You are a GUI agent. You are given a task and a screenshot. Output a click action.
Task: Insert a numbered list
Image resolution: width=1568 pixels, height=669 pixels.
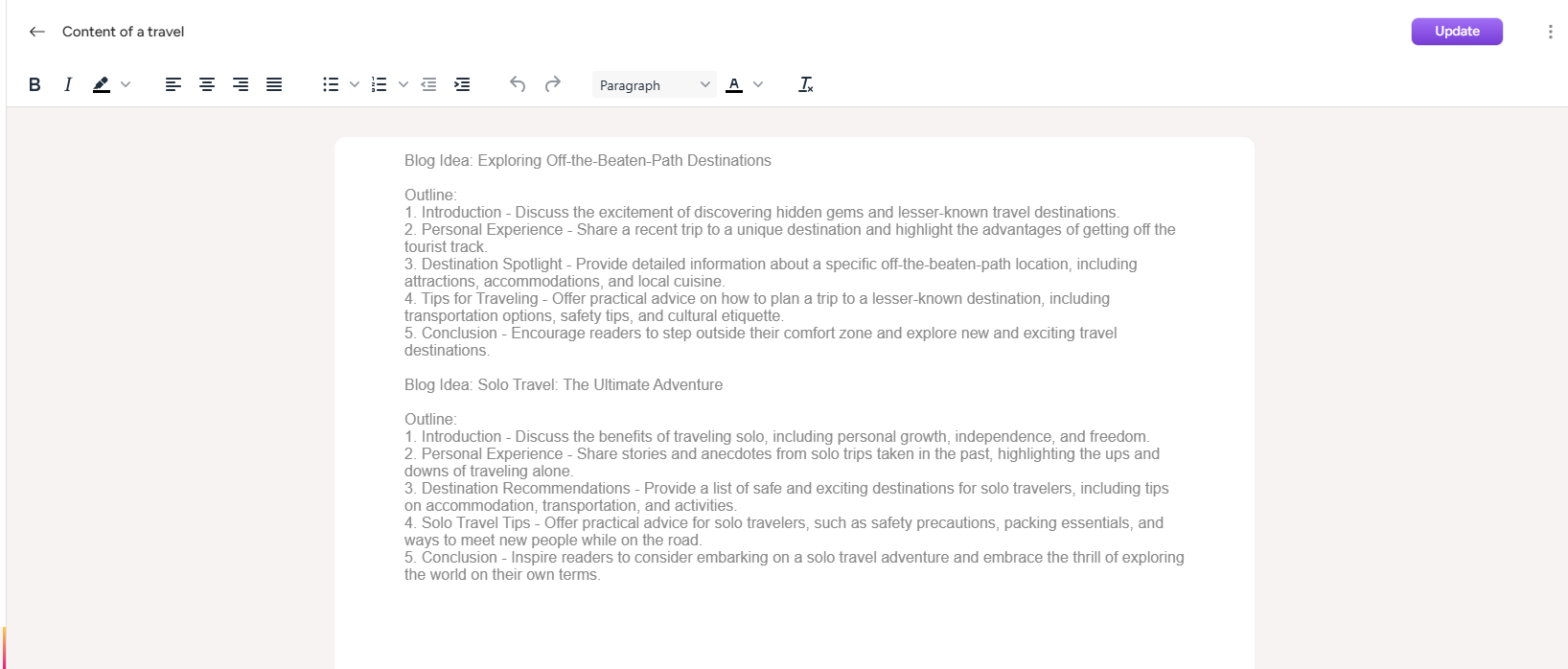pos(380,84)
